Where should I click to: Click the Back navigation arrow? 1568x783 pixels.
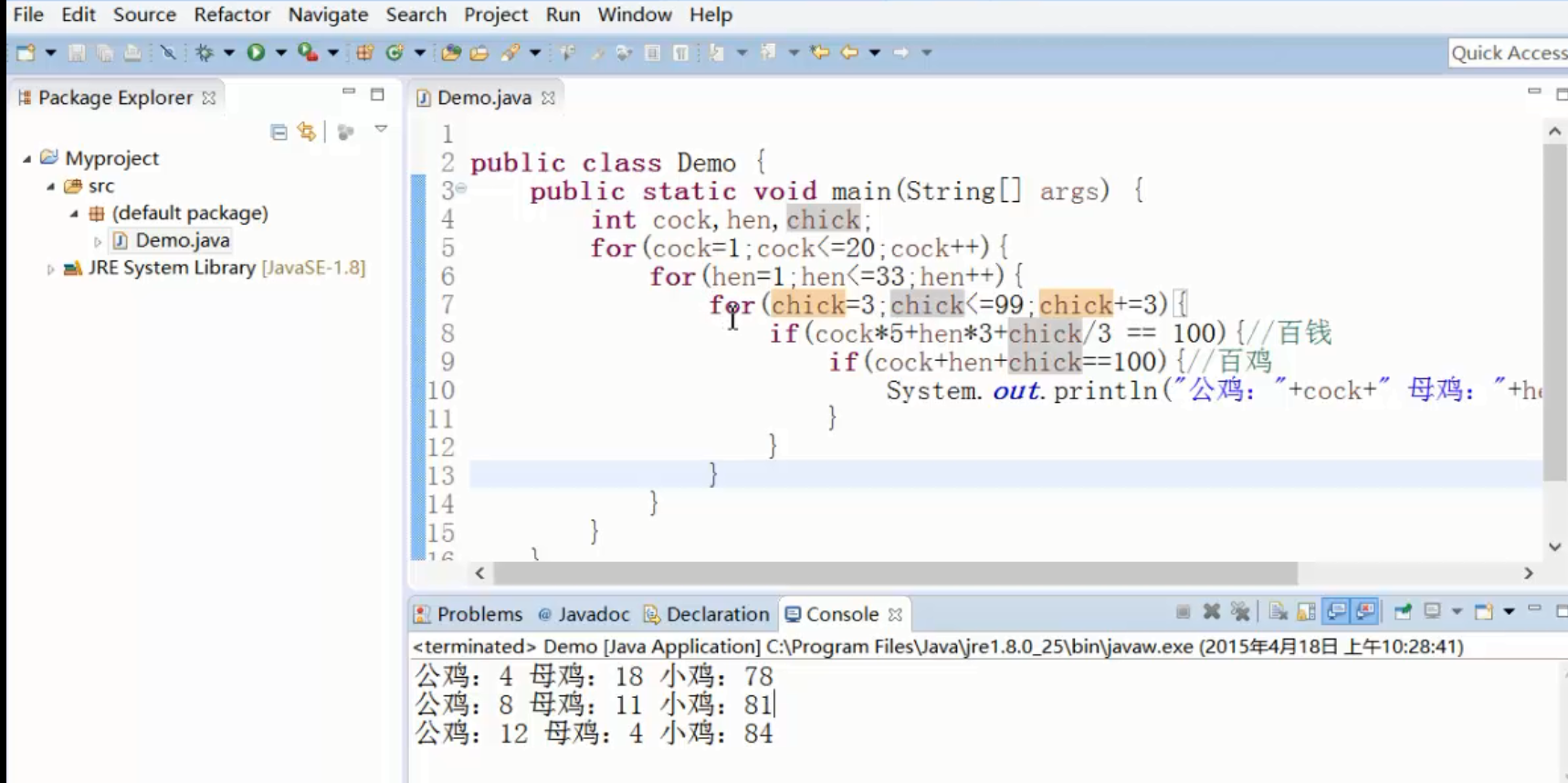pyautogui.click(x=849, y=53)
